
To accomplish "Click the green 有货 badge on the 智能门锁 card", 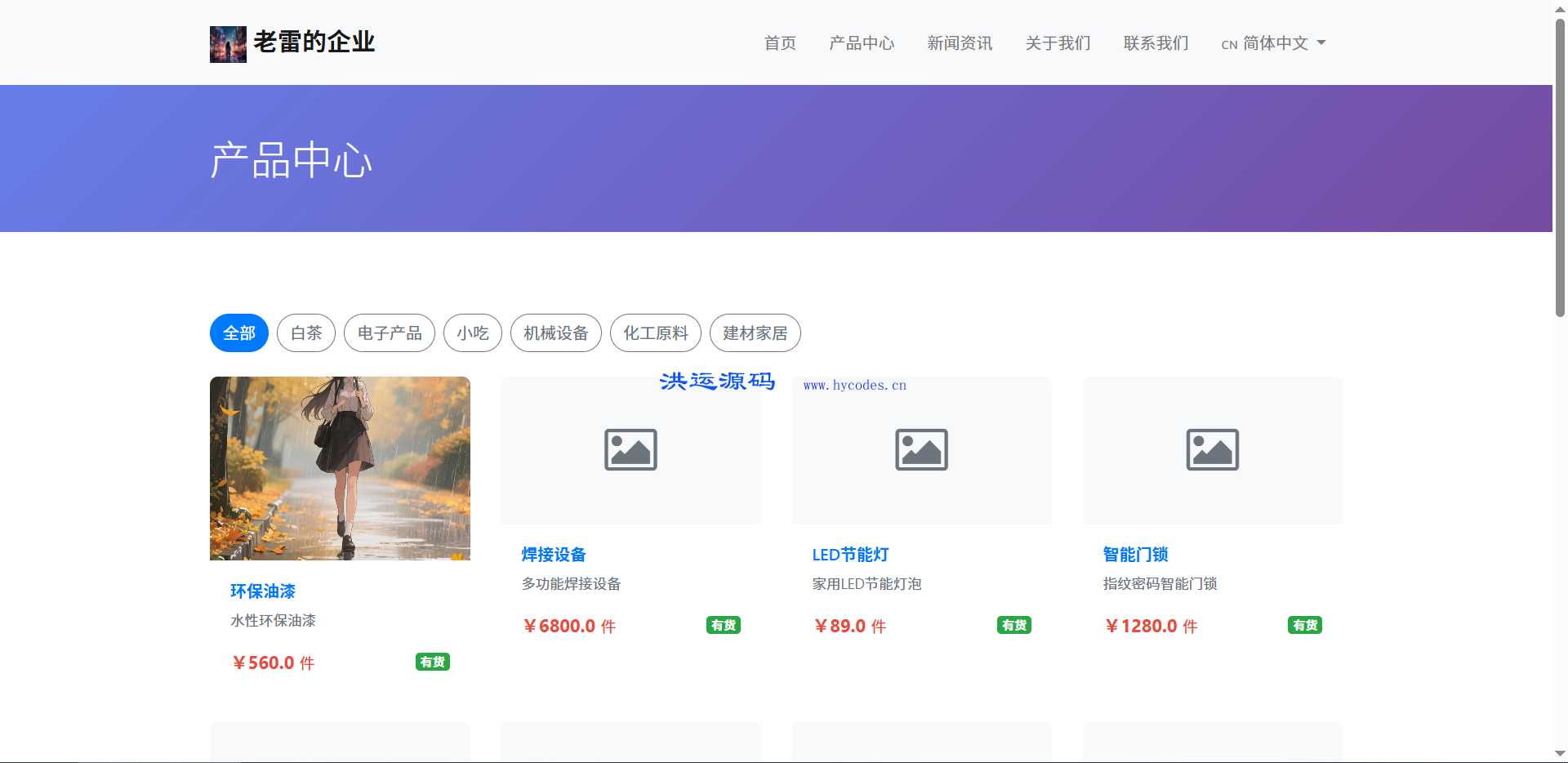I will [1304, 625].
